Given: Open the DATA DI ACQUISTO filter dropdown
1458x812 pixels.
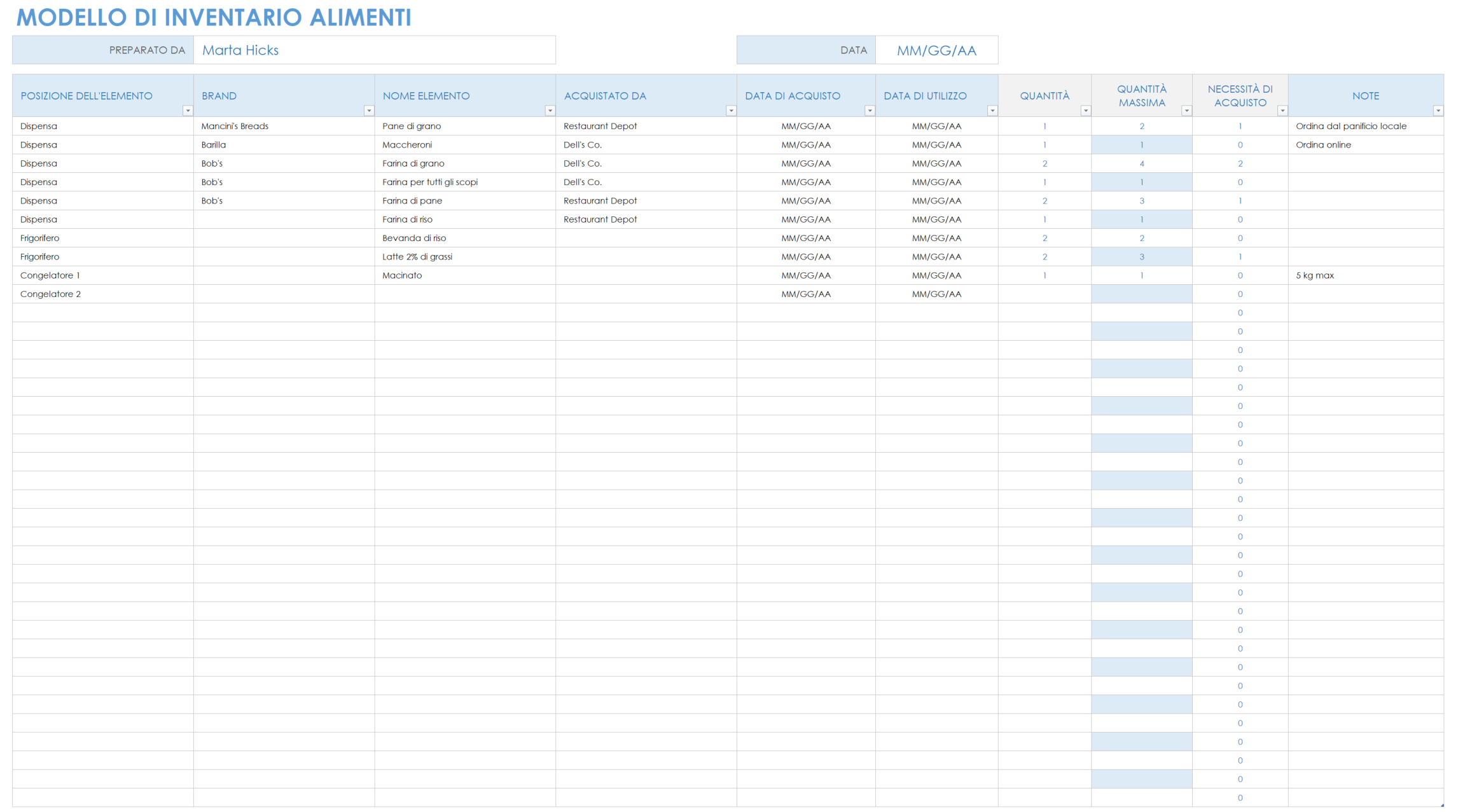Looking at the screenshot, I should click(870, 111).
